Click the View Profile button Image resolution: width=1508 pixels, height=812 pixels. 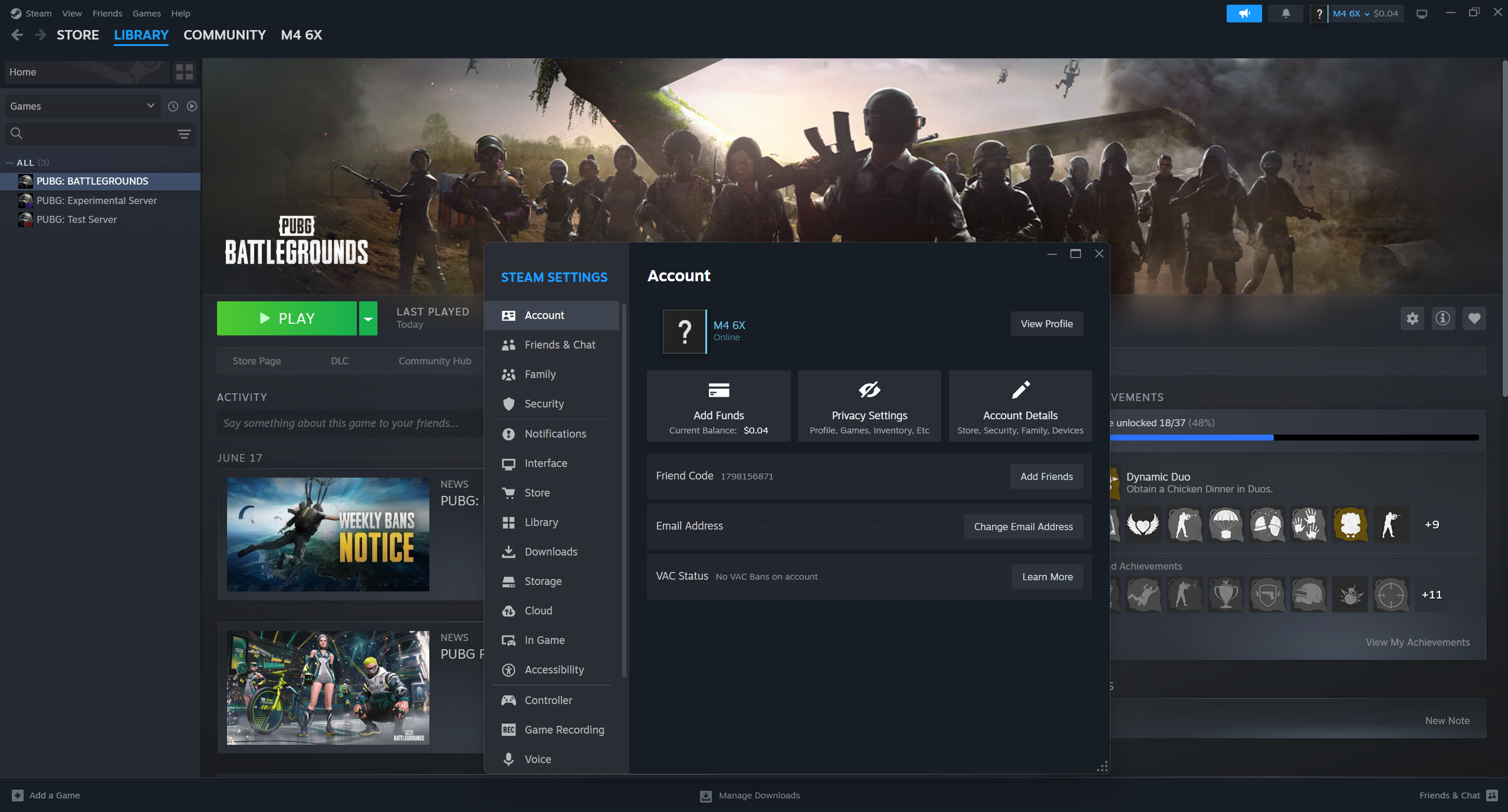pos(1047,324)
